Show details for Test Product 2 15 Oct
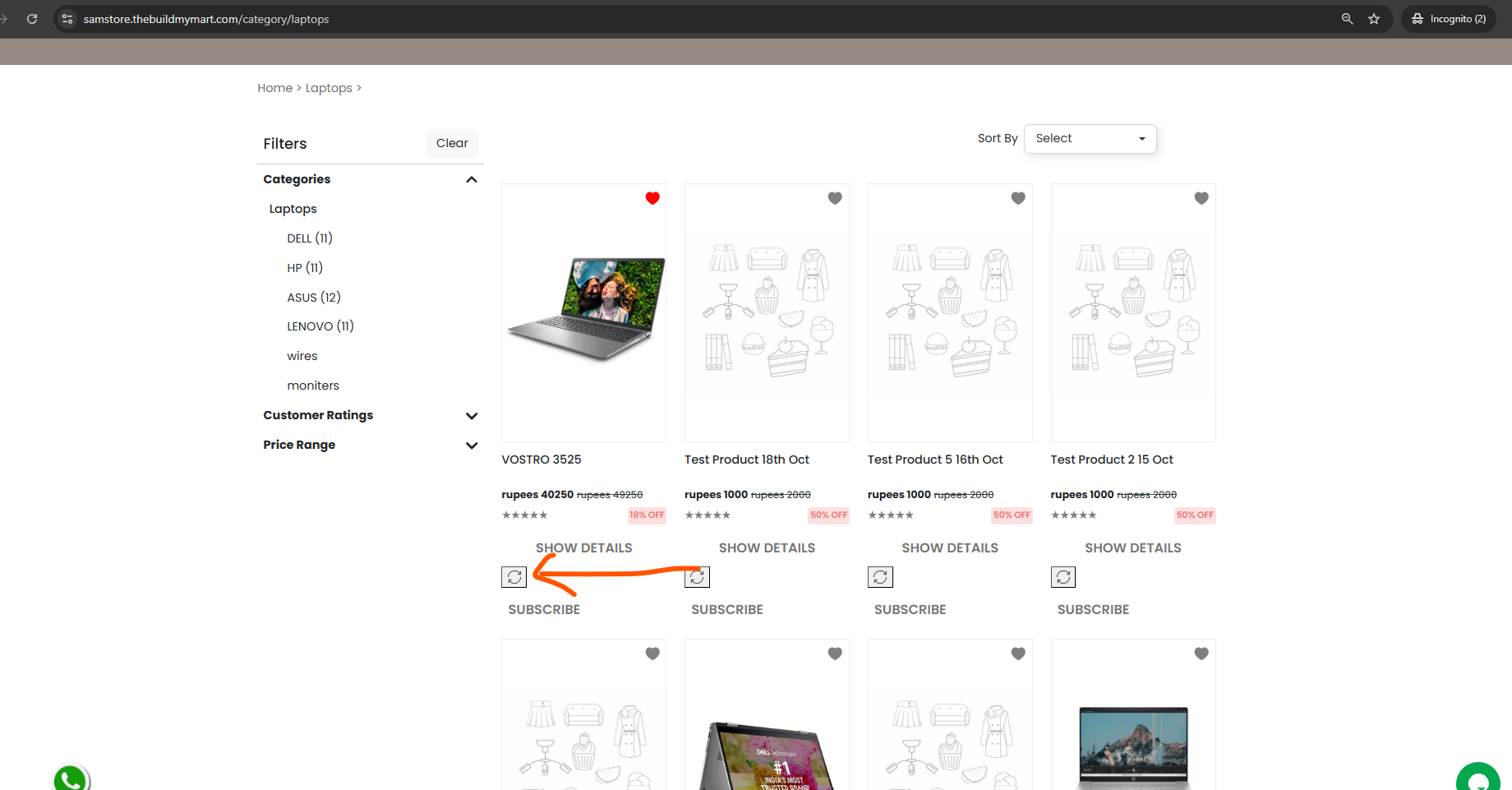This screenshot has width=1512, height=790. [1133, 548]
